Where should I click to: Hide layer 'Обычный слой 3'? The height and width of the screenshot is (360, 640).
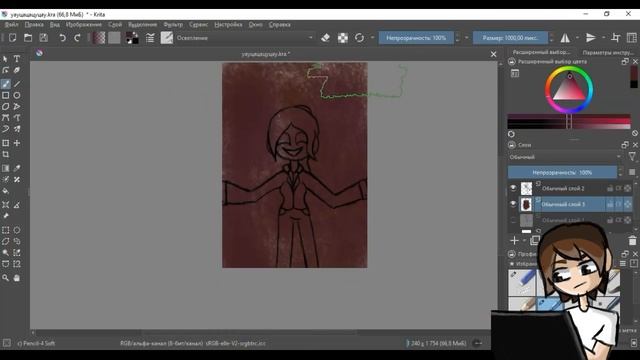pos(513,204)
